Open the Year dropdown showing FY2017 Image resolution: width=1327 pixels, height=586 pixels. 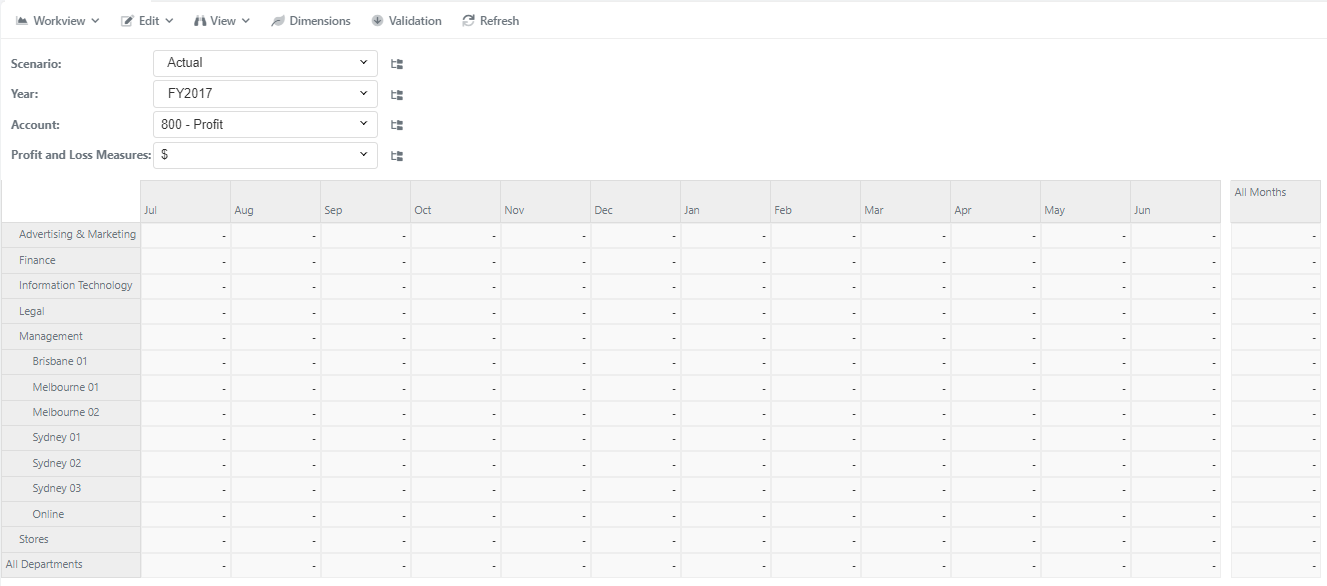click(265, 94)
